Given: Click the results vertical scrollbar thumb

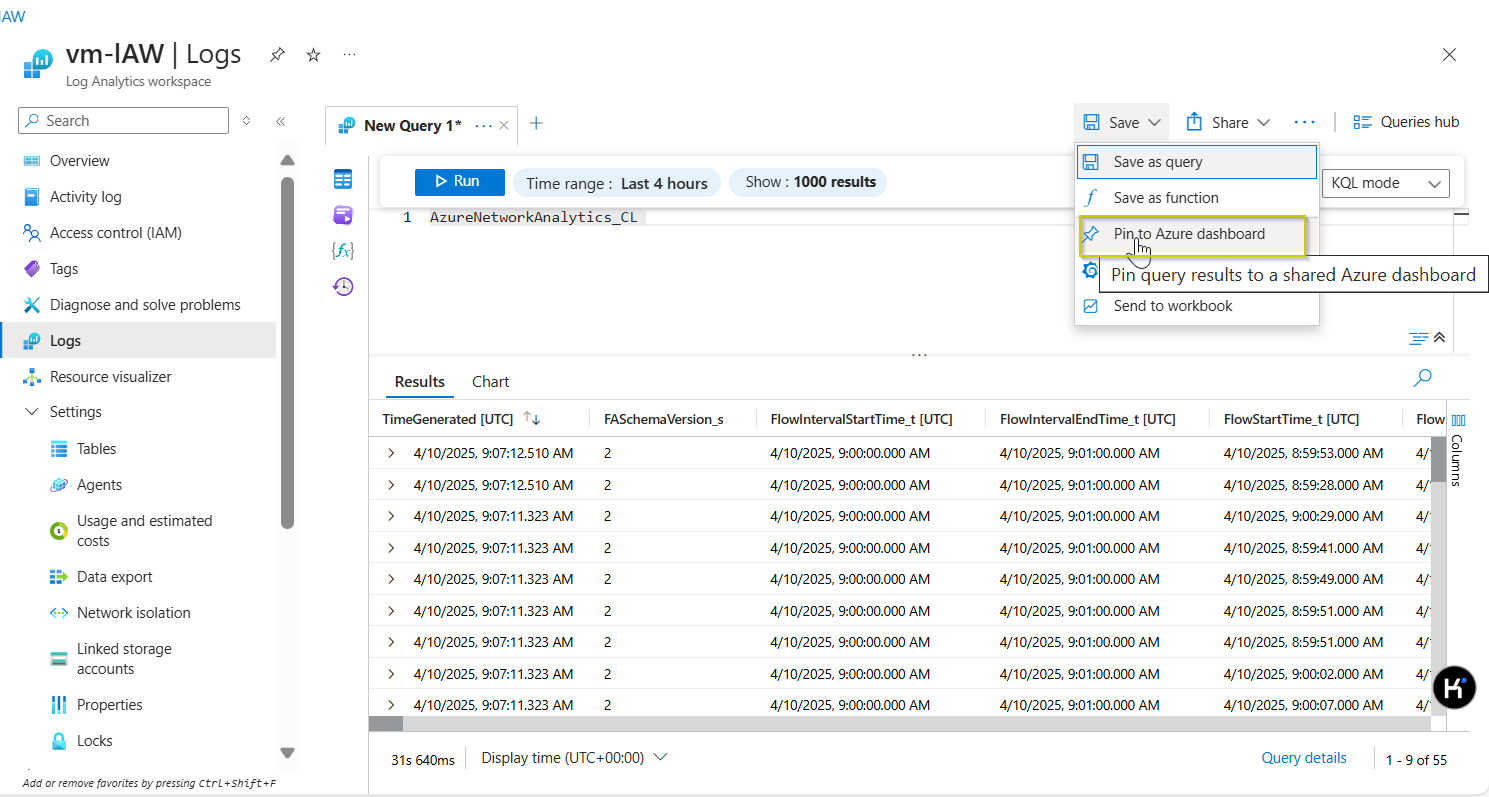Looking at the screenshot, I should coord(1438,459).
